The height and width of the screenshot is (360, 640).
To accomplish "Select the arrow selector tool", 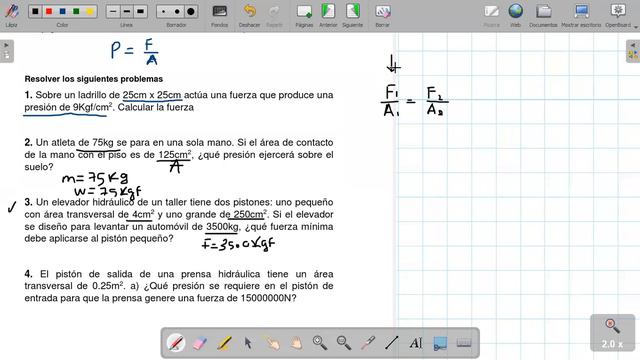I will coord(248,343).
